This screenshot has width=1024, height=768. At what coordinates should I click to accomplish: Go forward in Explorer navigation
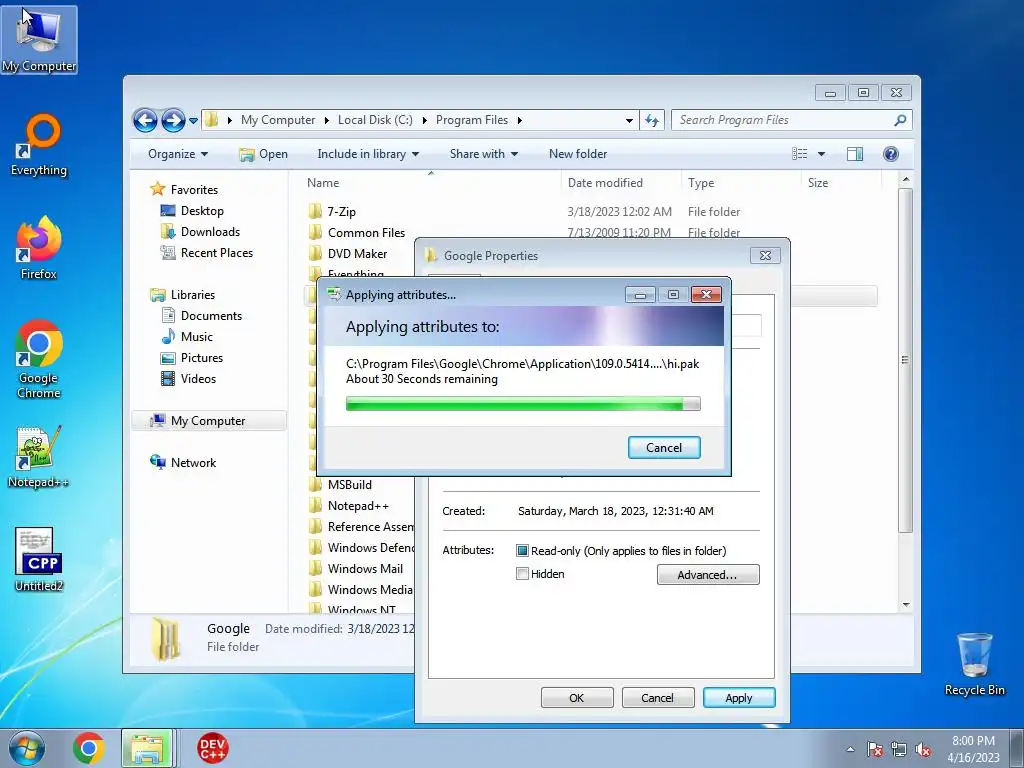pos(173,120)
